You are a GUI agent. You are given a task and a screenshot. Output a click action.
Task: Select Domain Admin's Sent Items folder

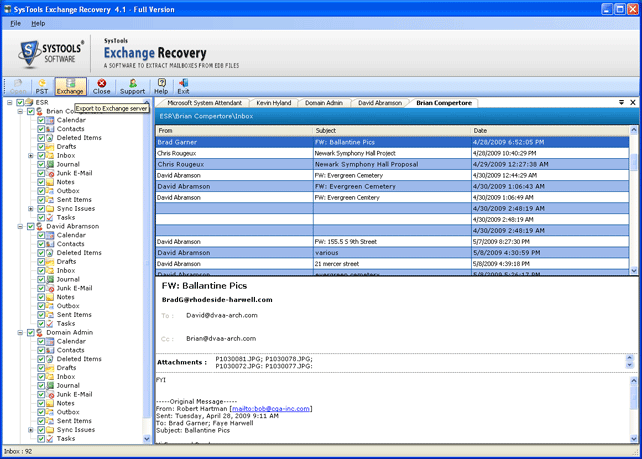pos(74,421)
